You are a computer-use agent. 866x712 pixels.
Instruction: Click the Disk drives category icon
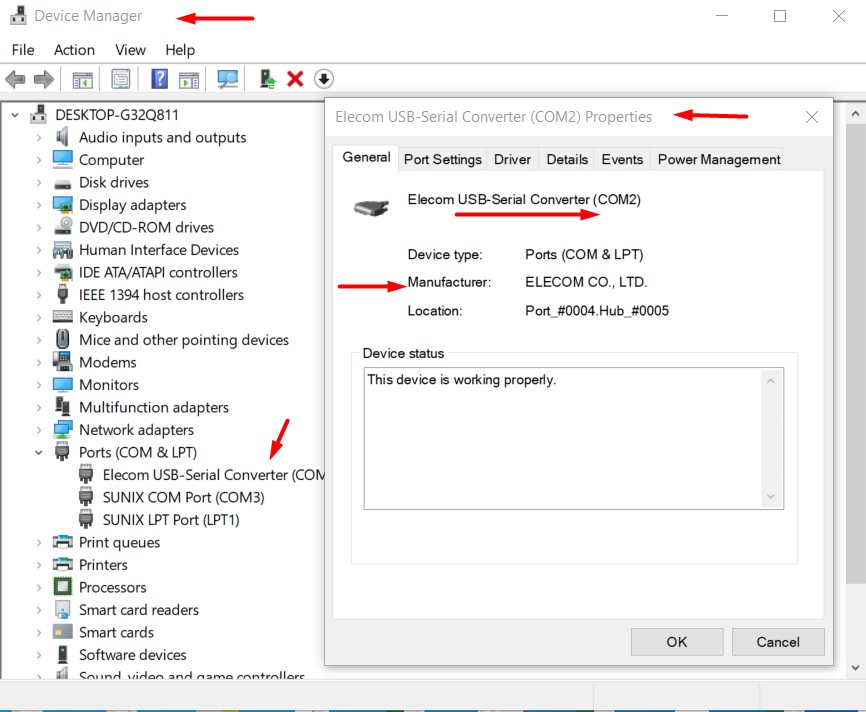[62, 184]
